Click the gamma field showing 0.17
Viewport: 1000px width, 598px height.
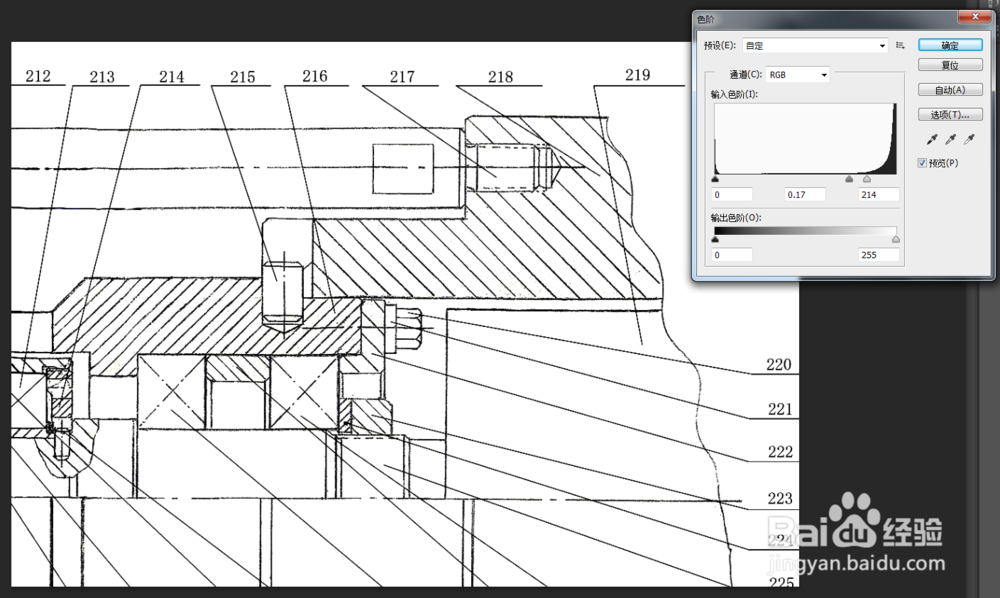(805, 194)
